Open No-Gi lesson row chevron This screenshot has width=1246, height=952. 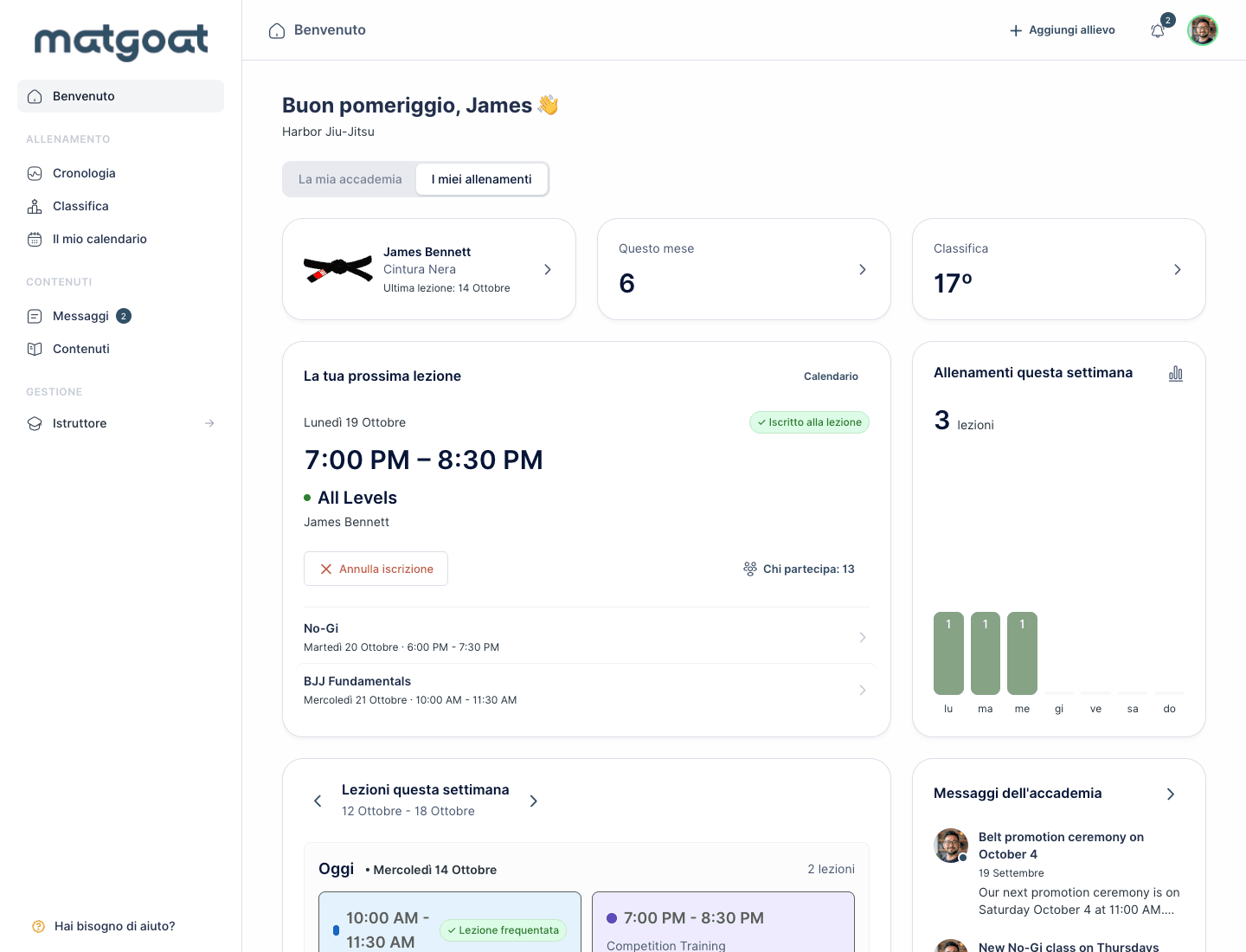point(863,637)
